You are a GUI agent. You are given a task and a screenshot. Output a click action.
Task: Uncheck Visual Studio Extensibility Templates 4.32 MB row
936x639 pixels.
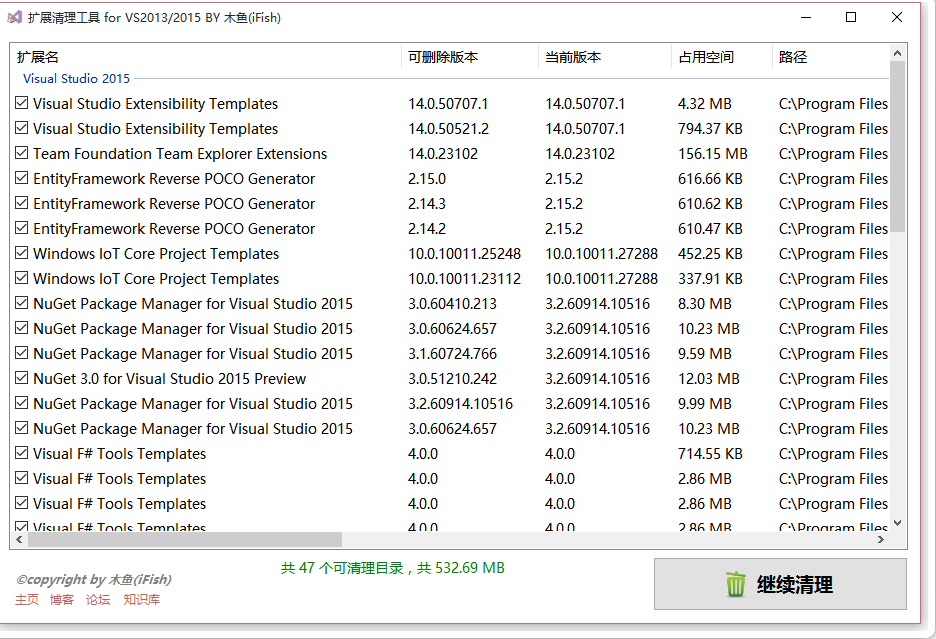coord(21,103)
